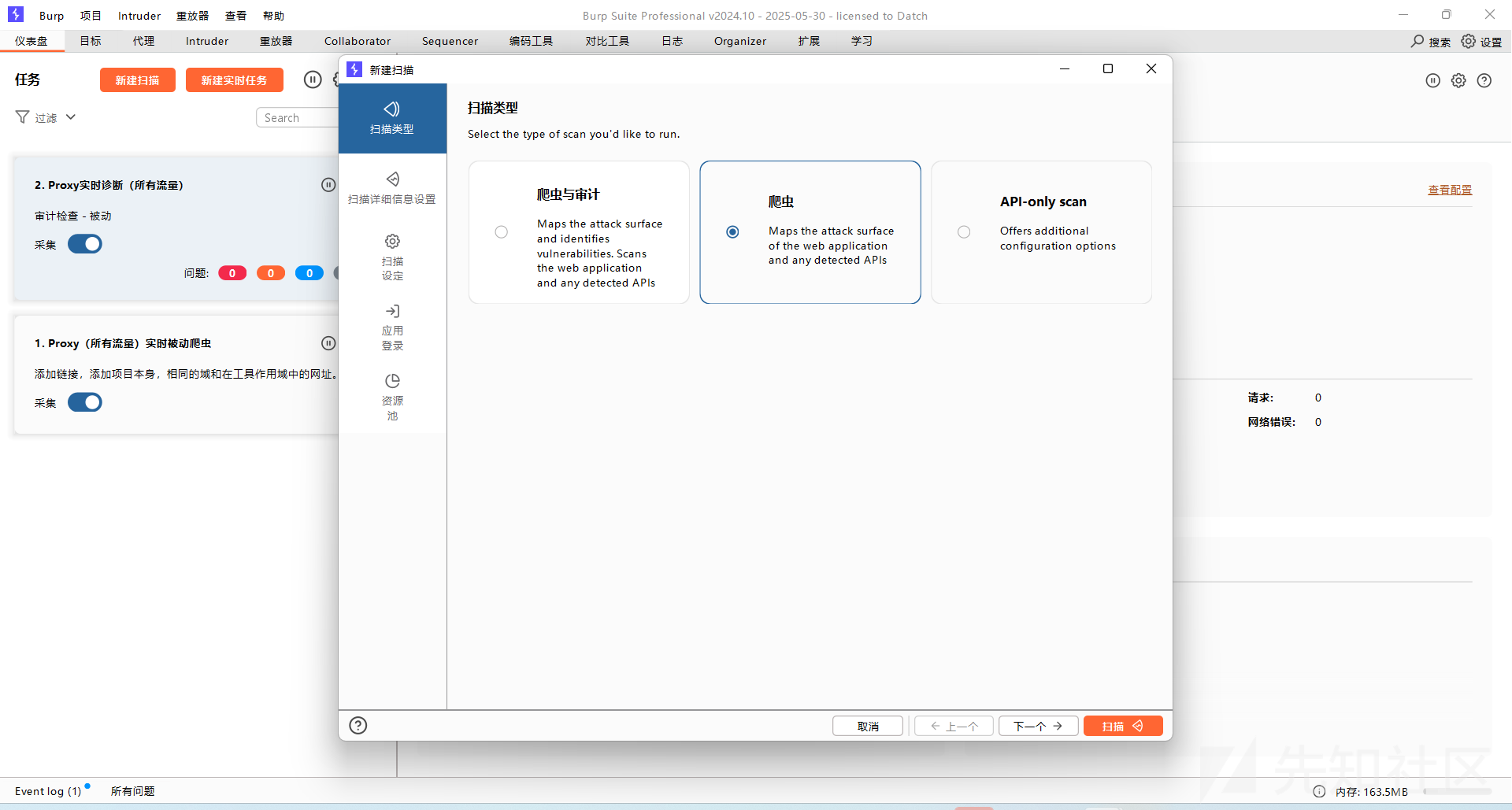1512x810 pixels.
Task: Click the 上一个 back button
Action: click(x=954, y=726)
